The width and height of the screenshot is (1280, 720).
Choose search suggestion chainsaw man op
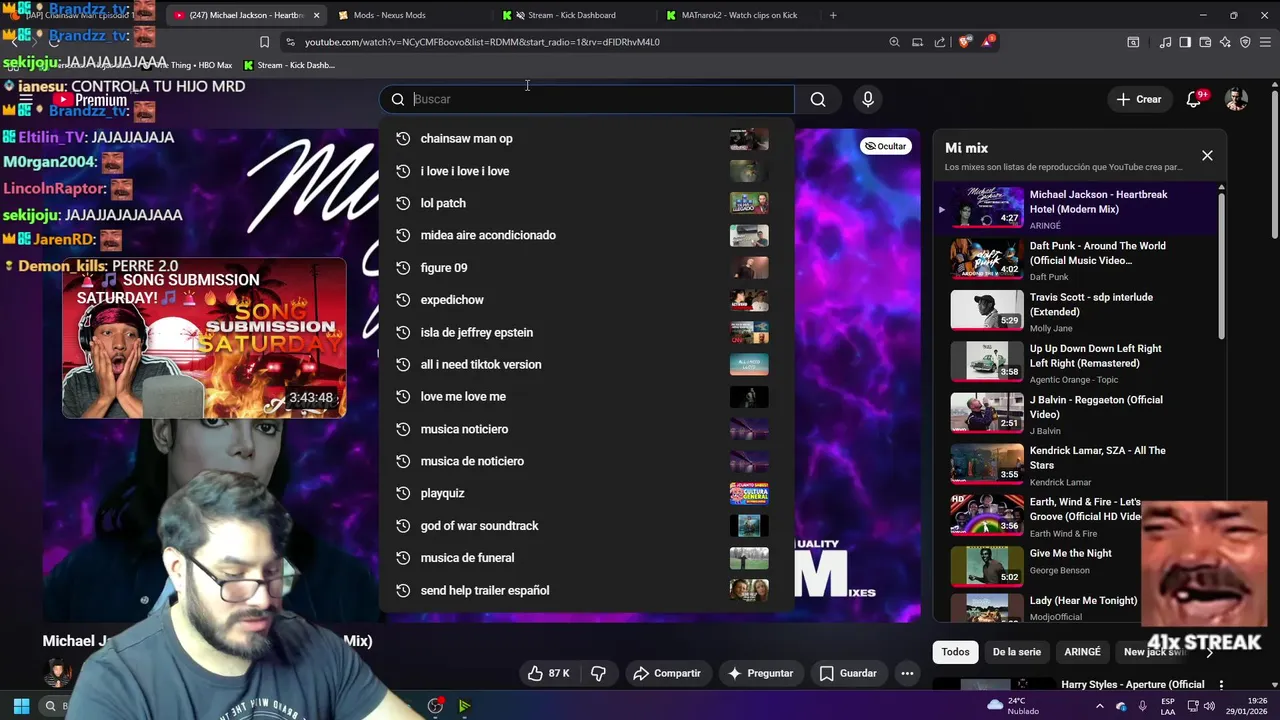click(586, 139)
